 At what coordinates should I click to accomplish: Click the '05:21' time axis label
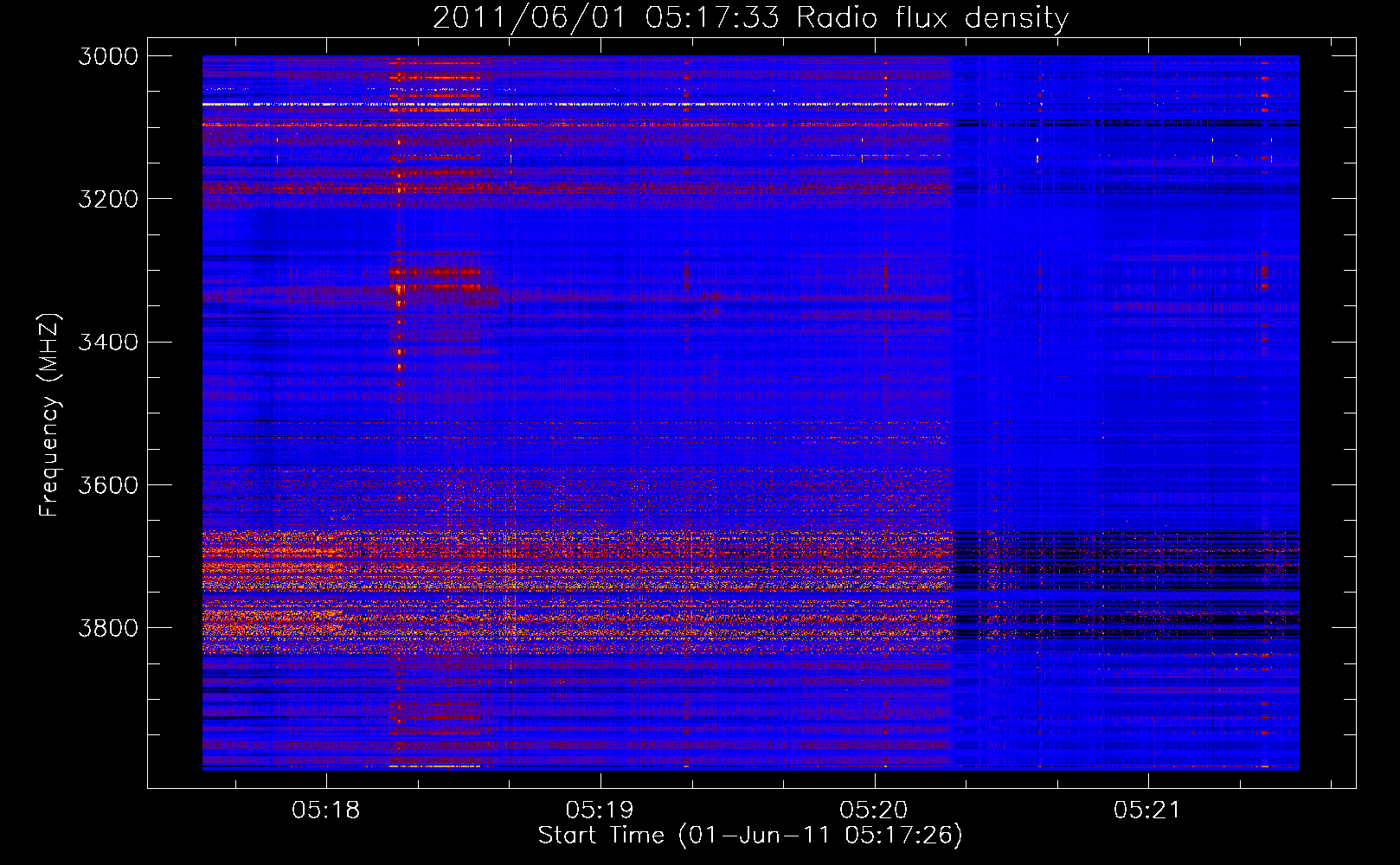point(1147,811)
